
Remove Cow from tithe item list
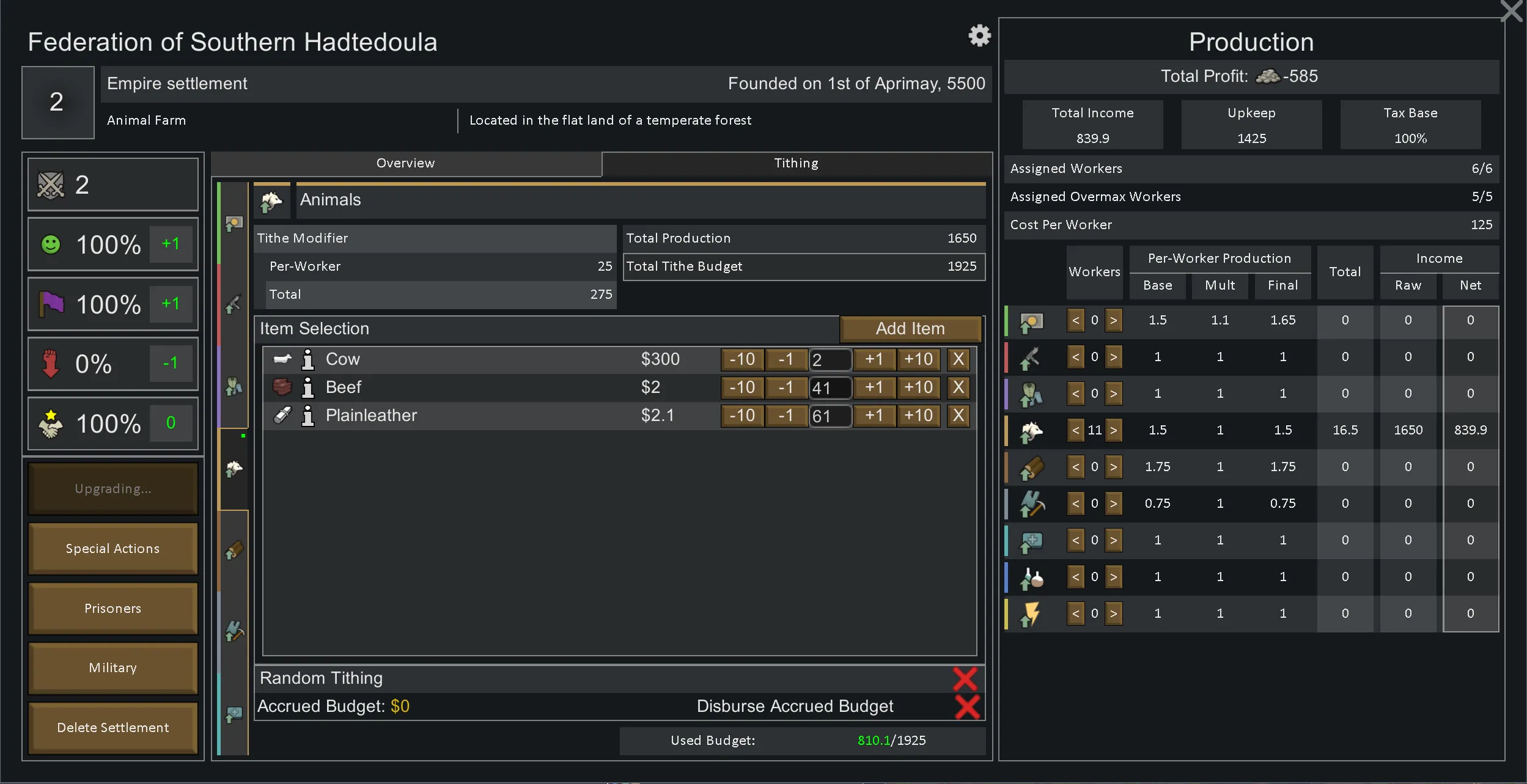coord(958,359)
